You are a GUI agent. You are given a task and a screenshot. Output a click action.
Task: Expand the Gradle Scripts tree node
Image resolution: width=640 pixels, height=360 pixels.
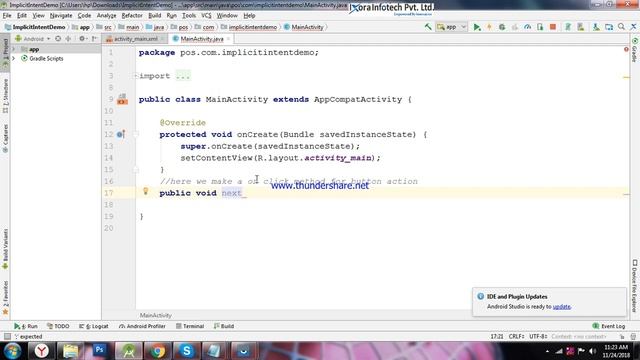(x=13, y=58)
